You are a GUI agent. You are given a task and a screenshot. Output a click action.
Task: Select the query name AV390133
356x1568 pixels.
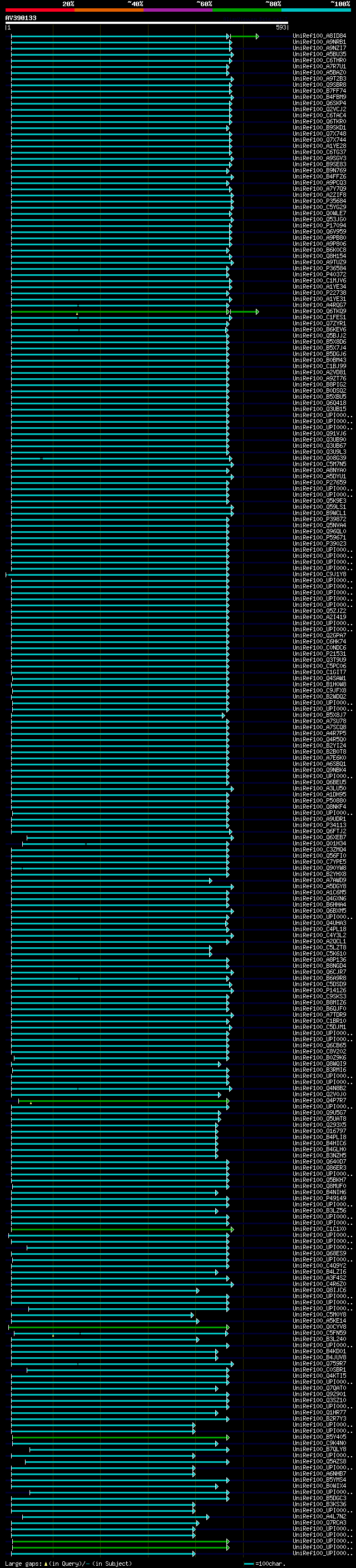tap(21, 18)
